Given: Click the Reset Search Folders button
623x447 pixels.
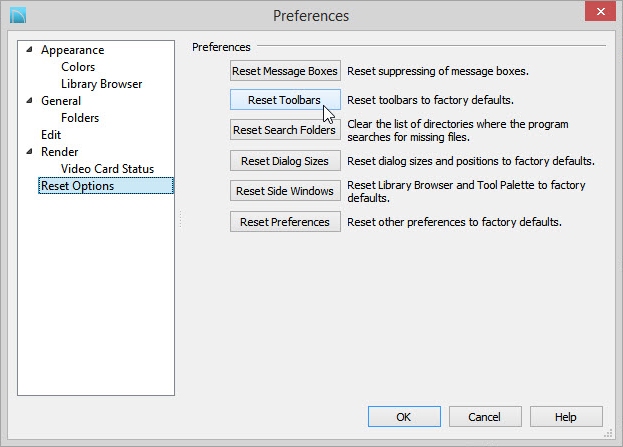Looking at the screenshot, I should [x=285, y=130].
